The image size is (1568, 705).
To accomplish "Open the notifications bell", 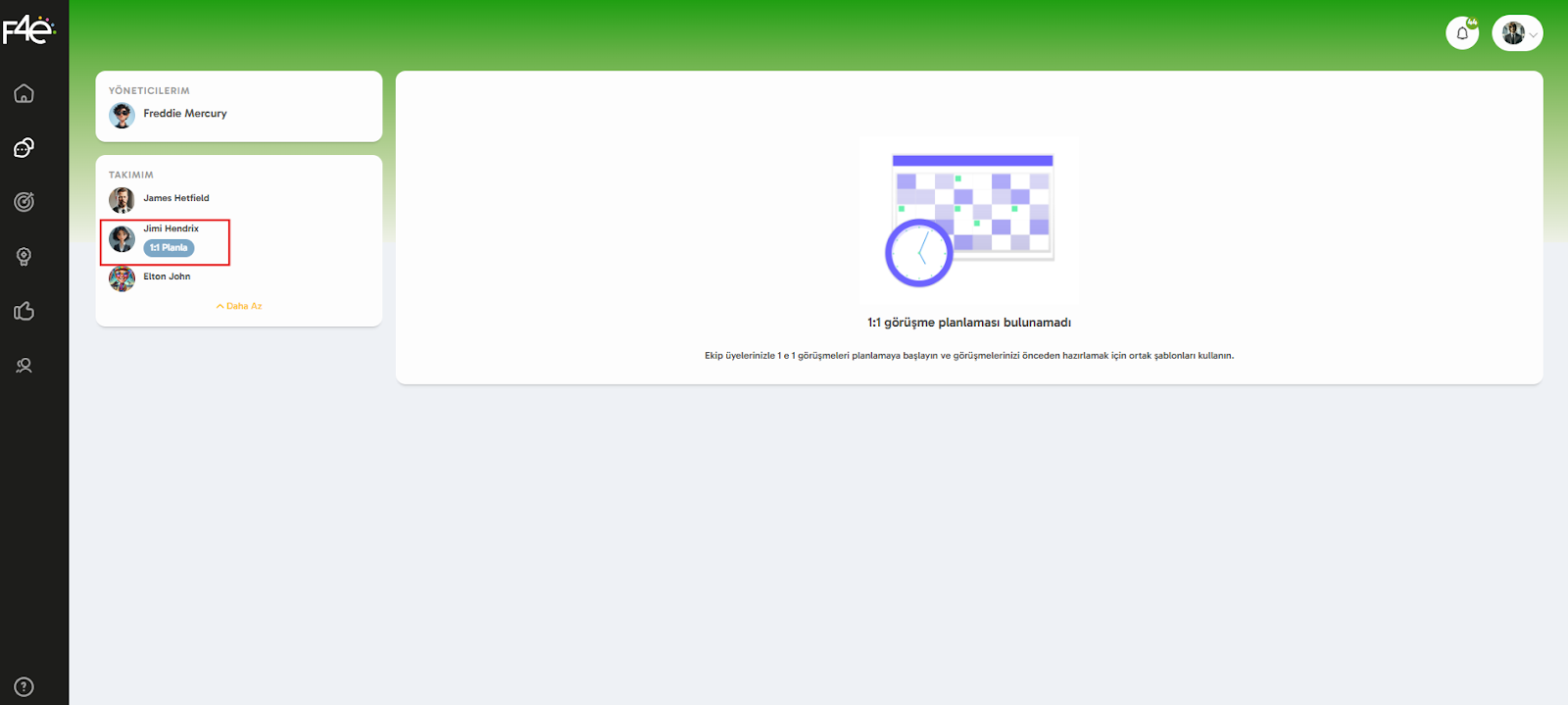I will 1462,33.
